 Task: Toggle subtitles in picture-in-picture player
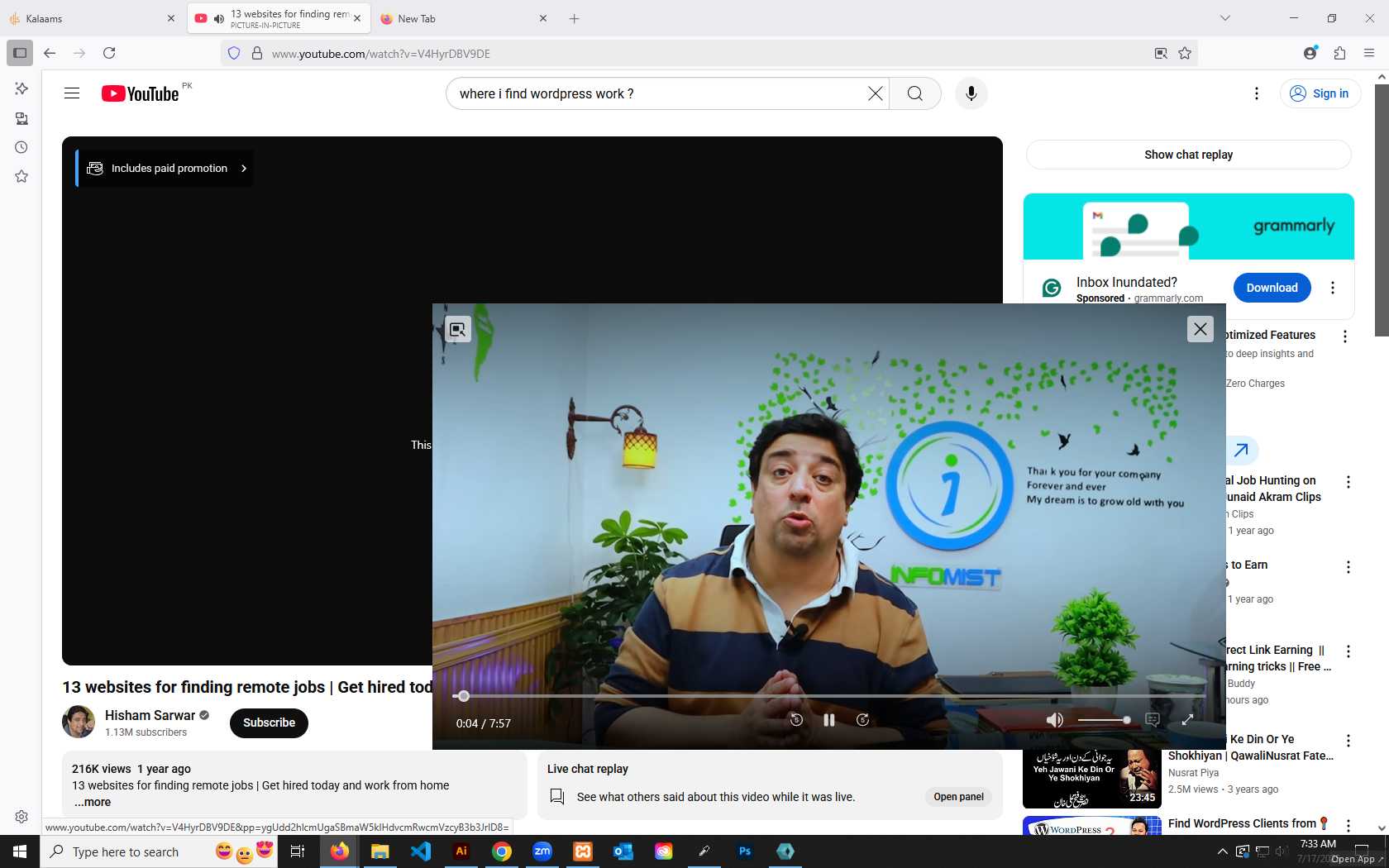[1153, 720]
